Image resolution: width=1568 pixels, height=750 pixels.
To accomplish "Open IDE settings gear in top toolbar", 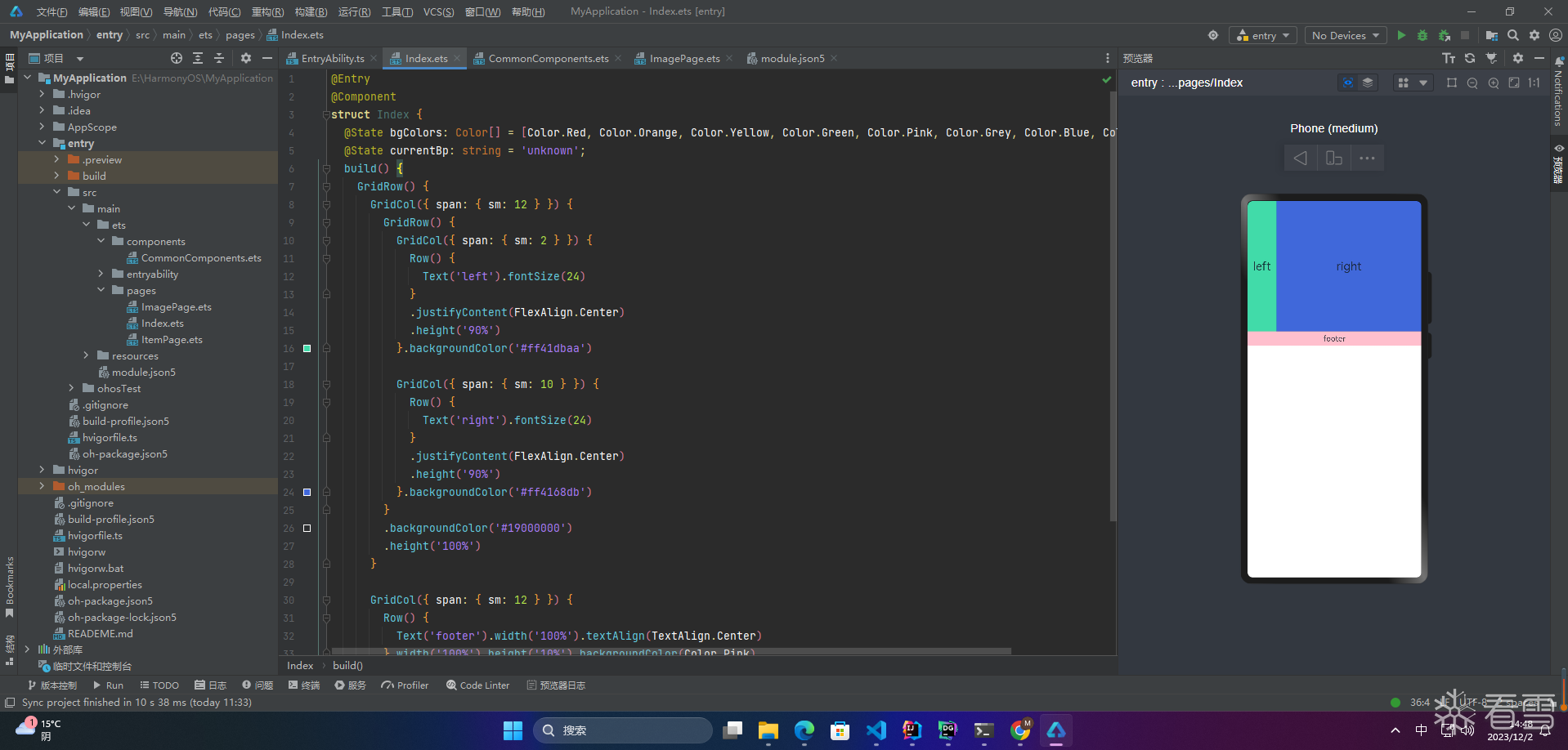I will click(1534, 35).
